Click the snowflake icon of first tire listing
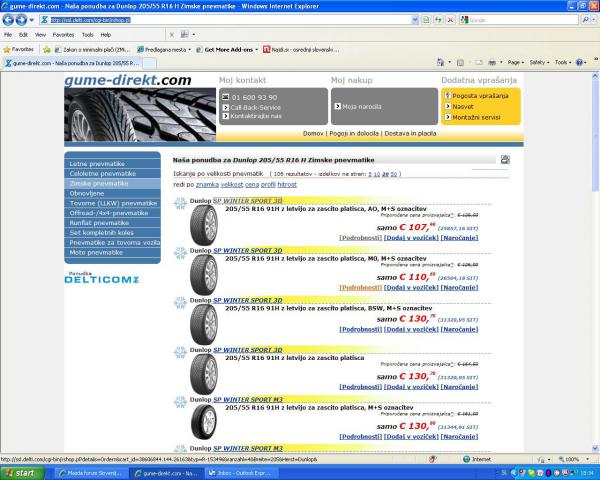 [x=180, y=203]
